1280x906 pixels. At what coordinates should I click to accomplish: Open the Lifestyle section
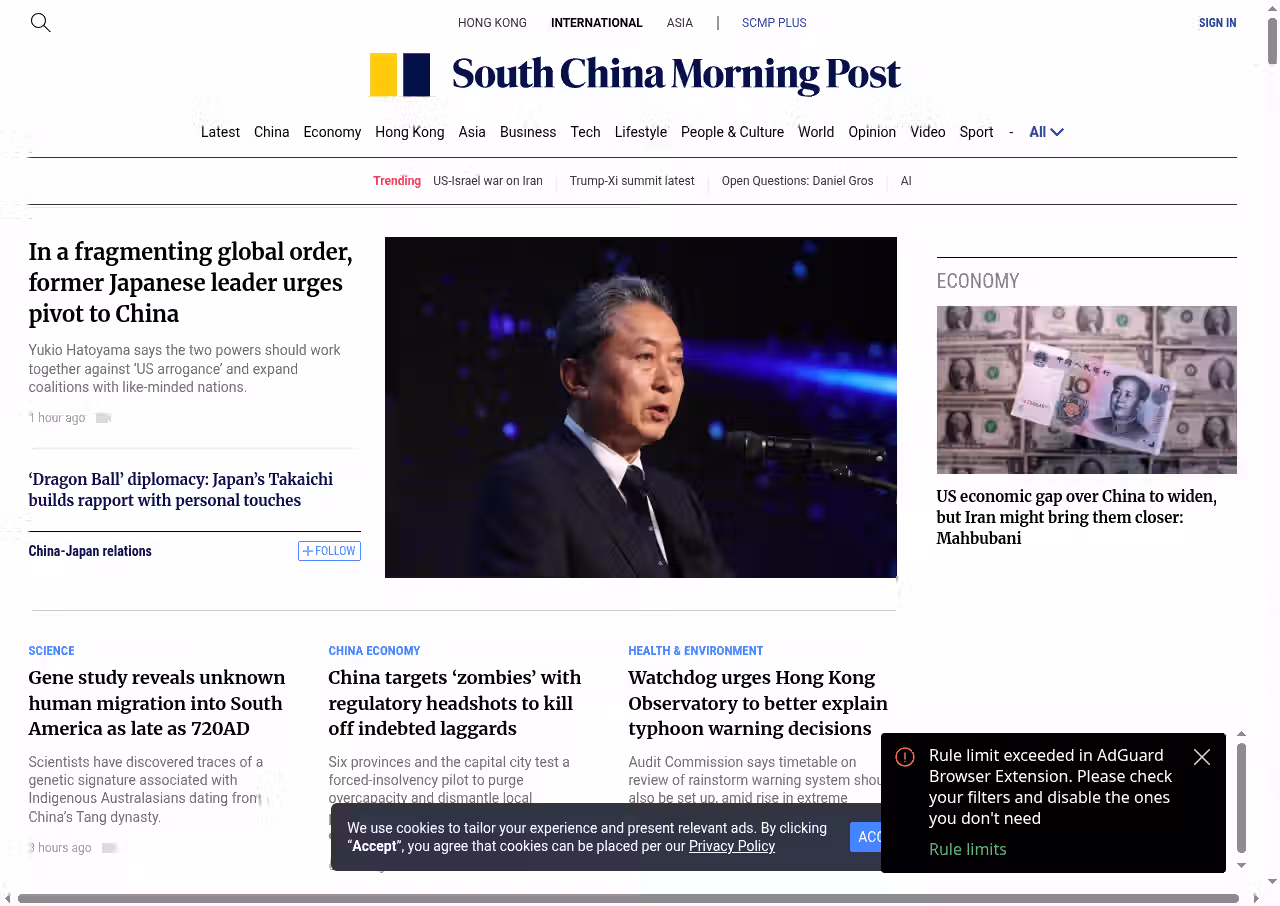640,132
